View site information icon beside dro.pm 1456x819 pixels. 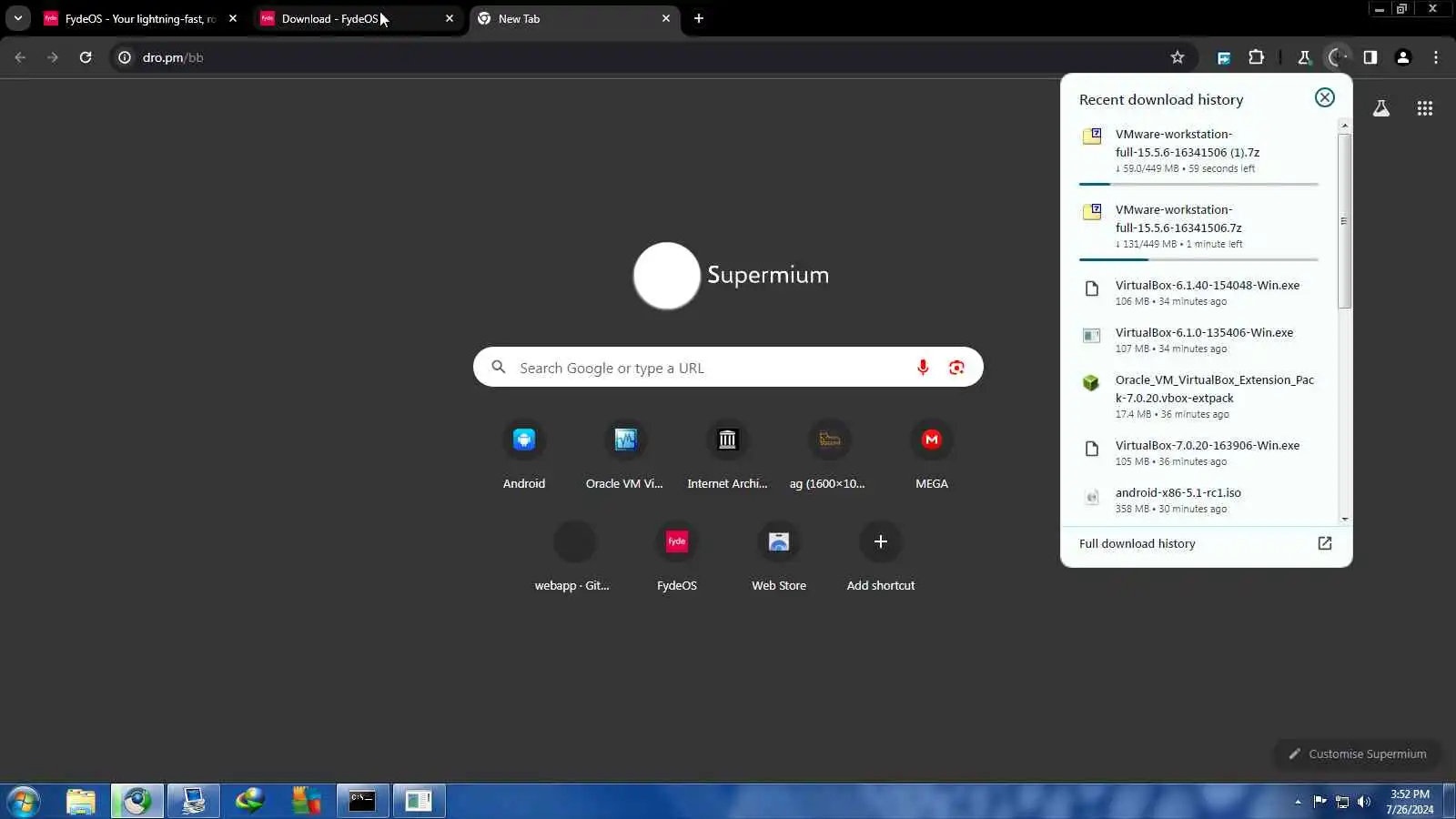point(125,57)
